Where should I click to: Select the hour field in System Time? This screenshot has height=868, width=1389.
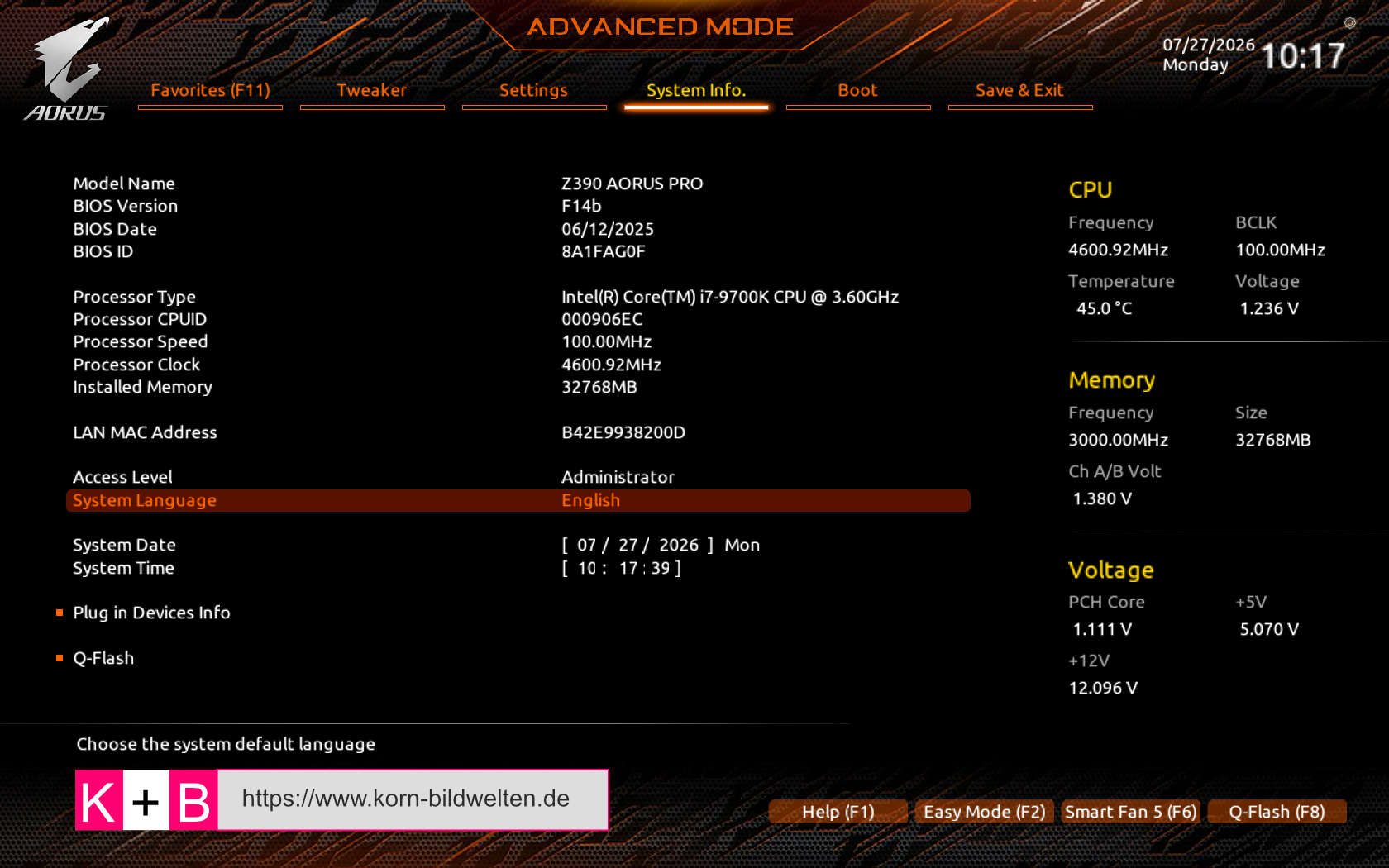[x=587, y=568]
